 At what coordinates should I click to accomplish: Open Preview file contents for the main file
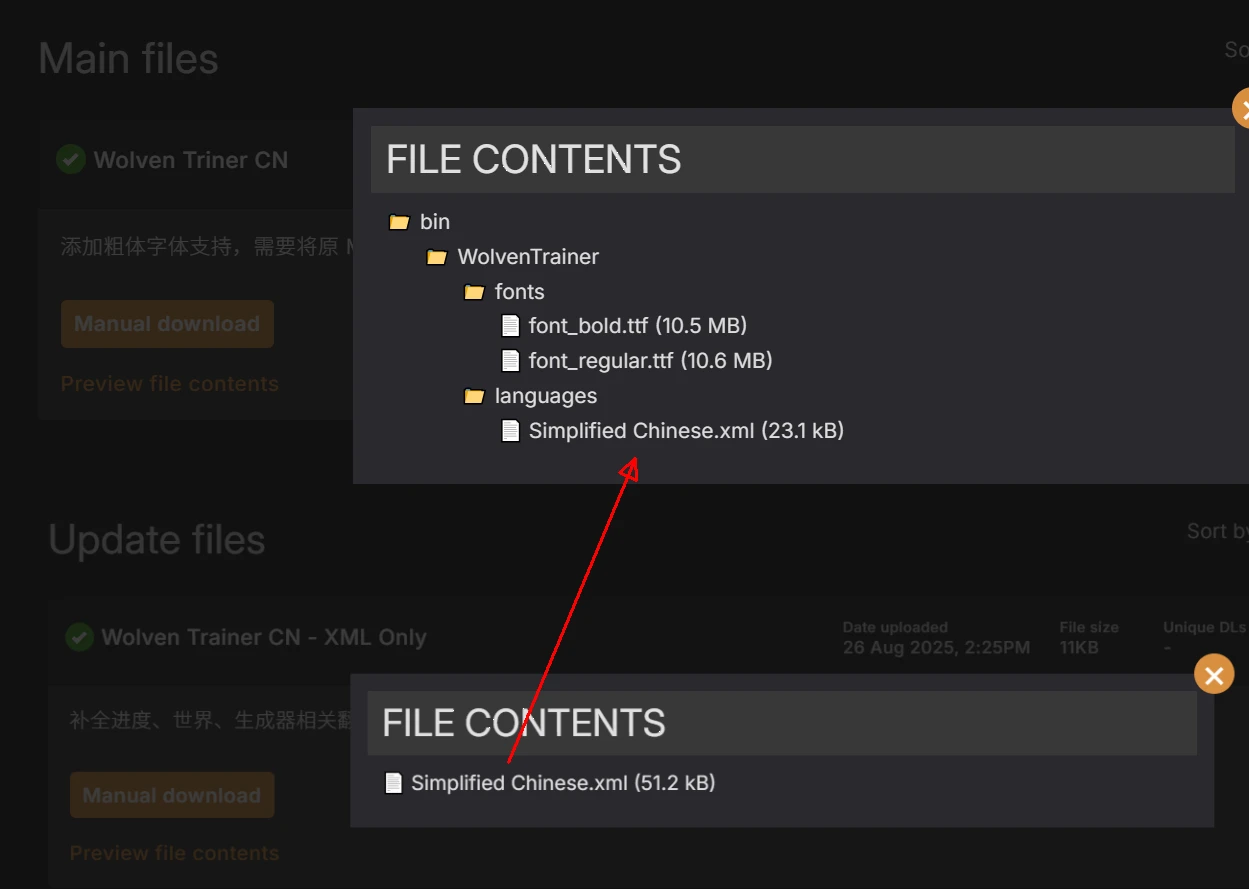coord(169,383)
